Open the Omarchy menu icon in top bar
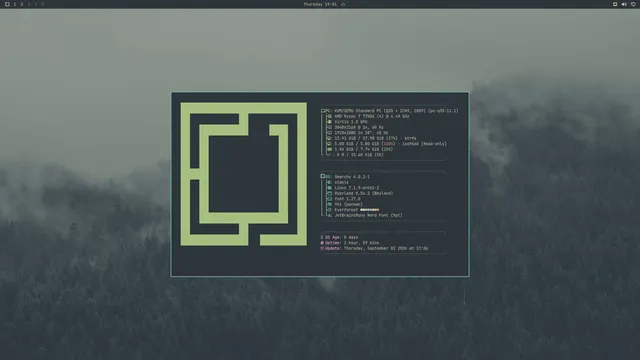Viewport: 640px width, 360px height. pyautogui.click(x=7, y=4)
